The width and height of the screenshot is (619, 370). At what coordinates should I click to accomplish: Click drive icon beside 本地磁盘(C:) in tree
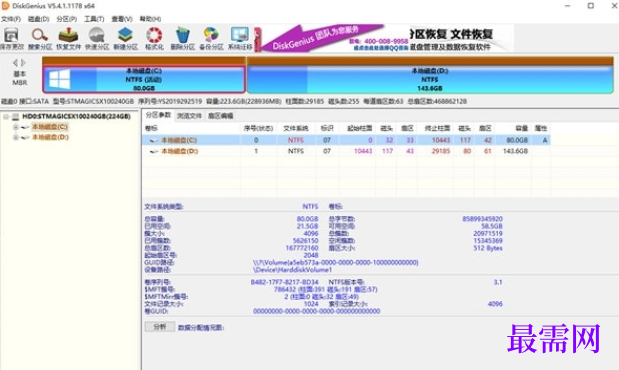click(25, 127)
